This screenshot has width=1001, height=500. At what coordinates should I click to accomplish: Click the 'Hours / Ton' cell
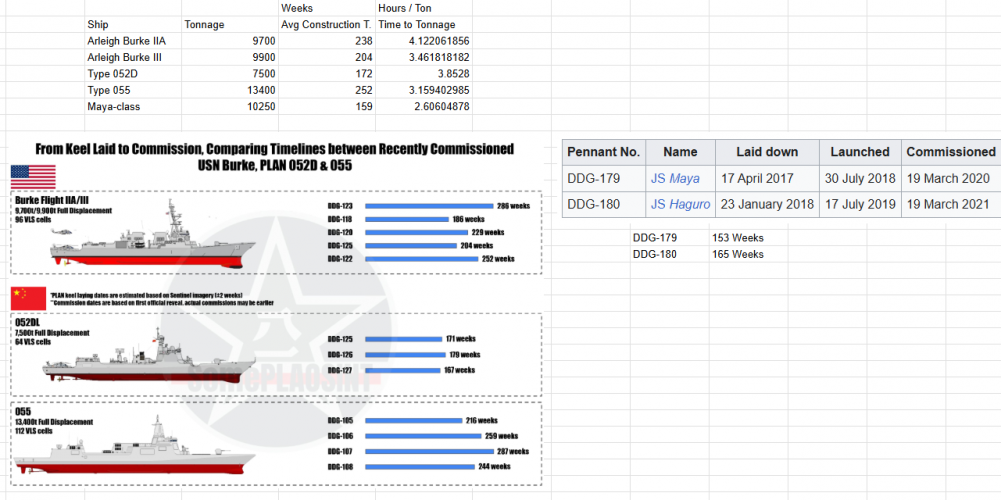click(424, 8)
